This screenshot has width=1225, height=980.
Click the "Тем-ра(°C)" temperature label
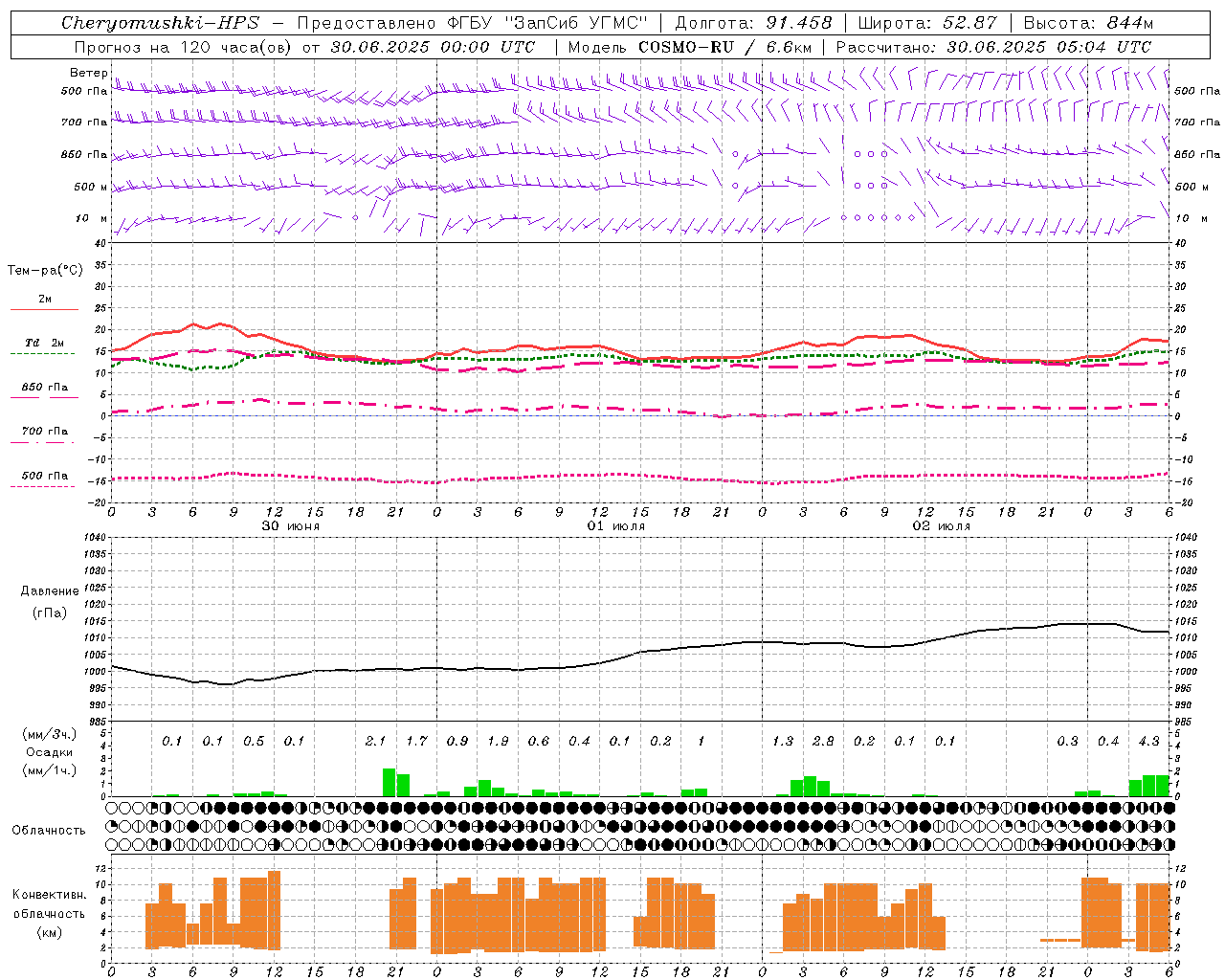[45, 270]
